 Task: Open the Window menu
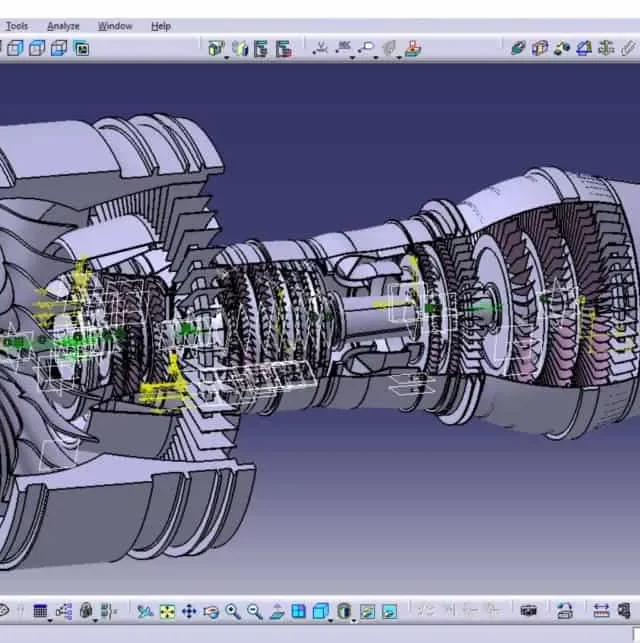[115, 26]
